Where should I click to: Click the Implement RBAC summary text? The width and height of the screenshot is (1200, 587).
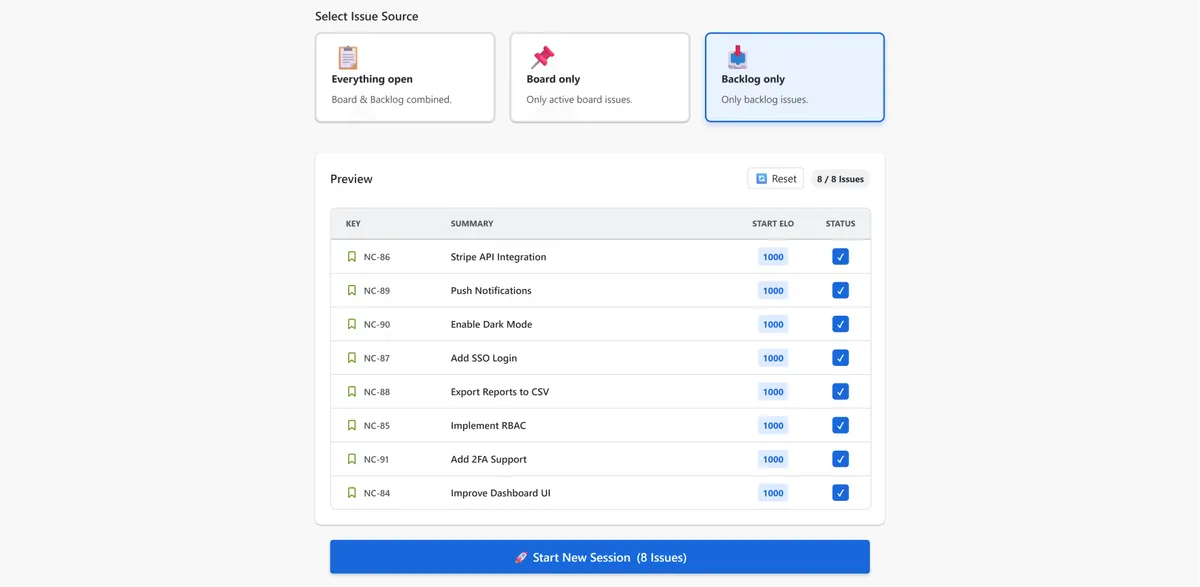488,426
